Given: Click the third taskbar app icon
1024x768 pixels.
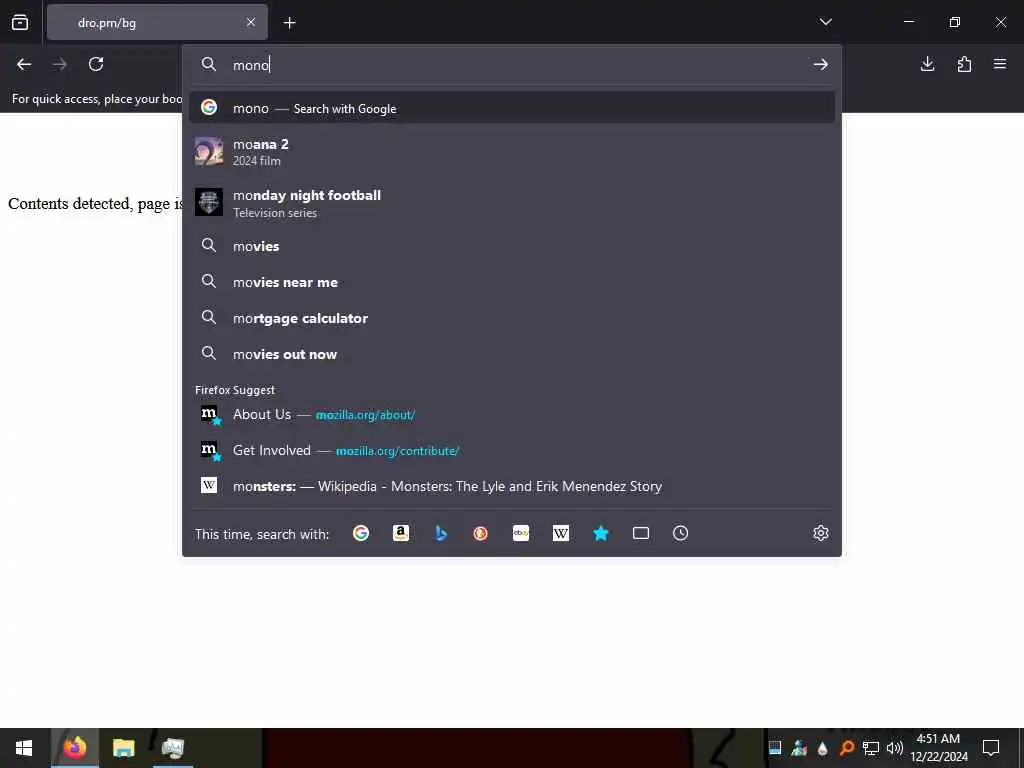Looking at the screenshot, I should tap(173, 748).
